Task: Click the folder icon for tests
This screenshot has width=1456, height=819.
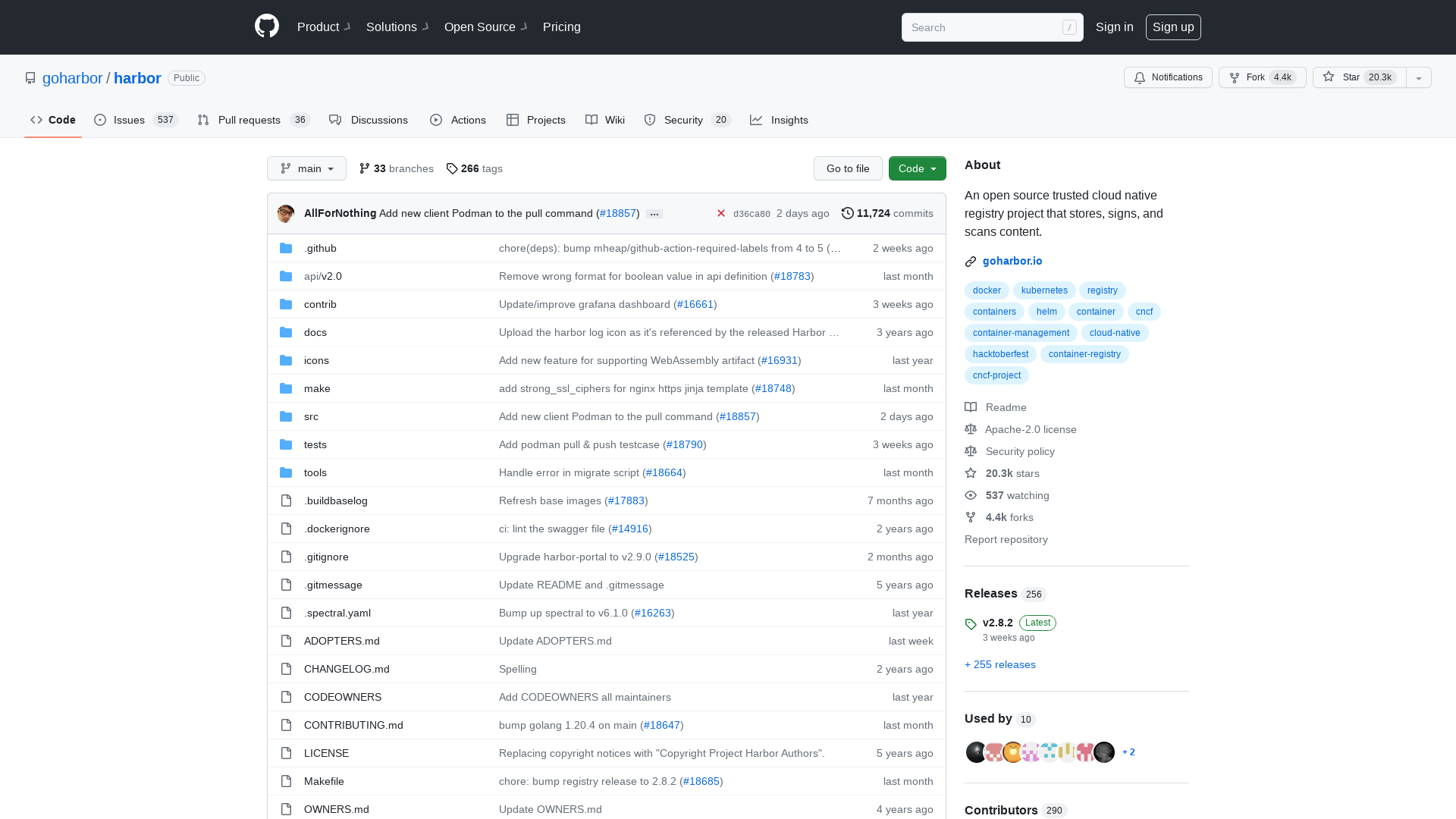Action: tap(286, 444)
